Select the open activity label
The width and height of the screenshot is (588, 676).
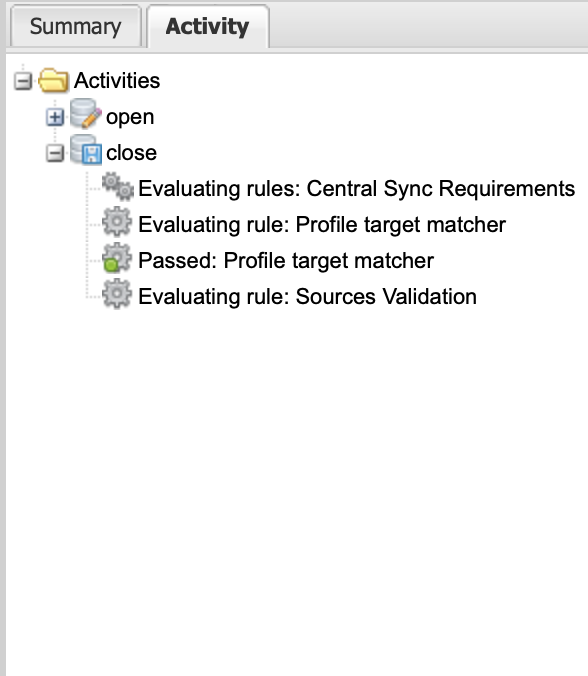pyautogui.click(x=130, y=117)
